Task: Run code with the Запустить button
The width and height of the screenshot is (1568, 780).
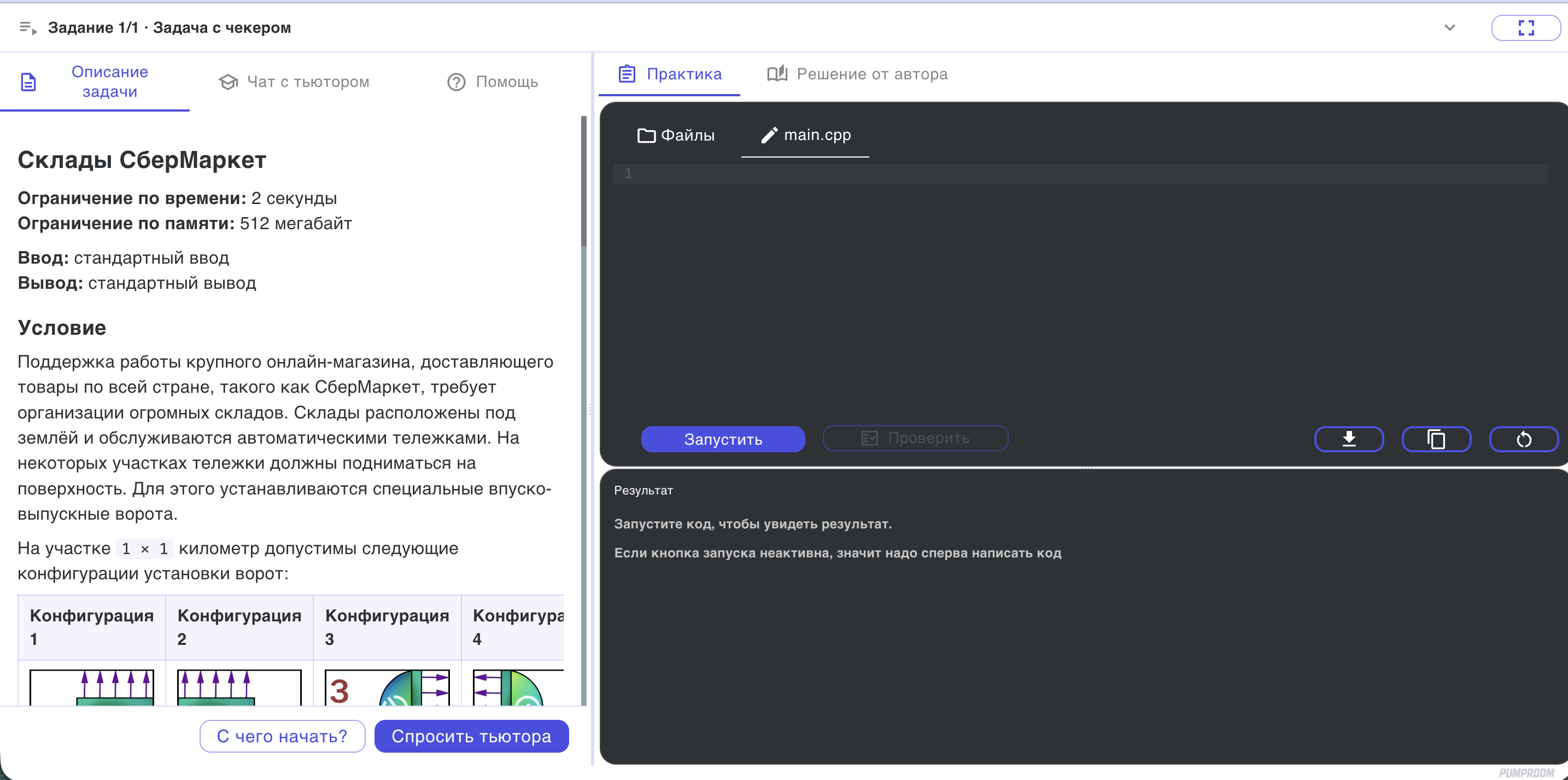Action: [x=723, y=439]
